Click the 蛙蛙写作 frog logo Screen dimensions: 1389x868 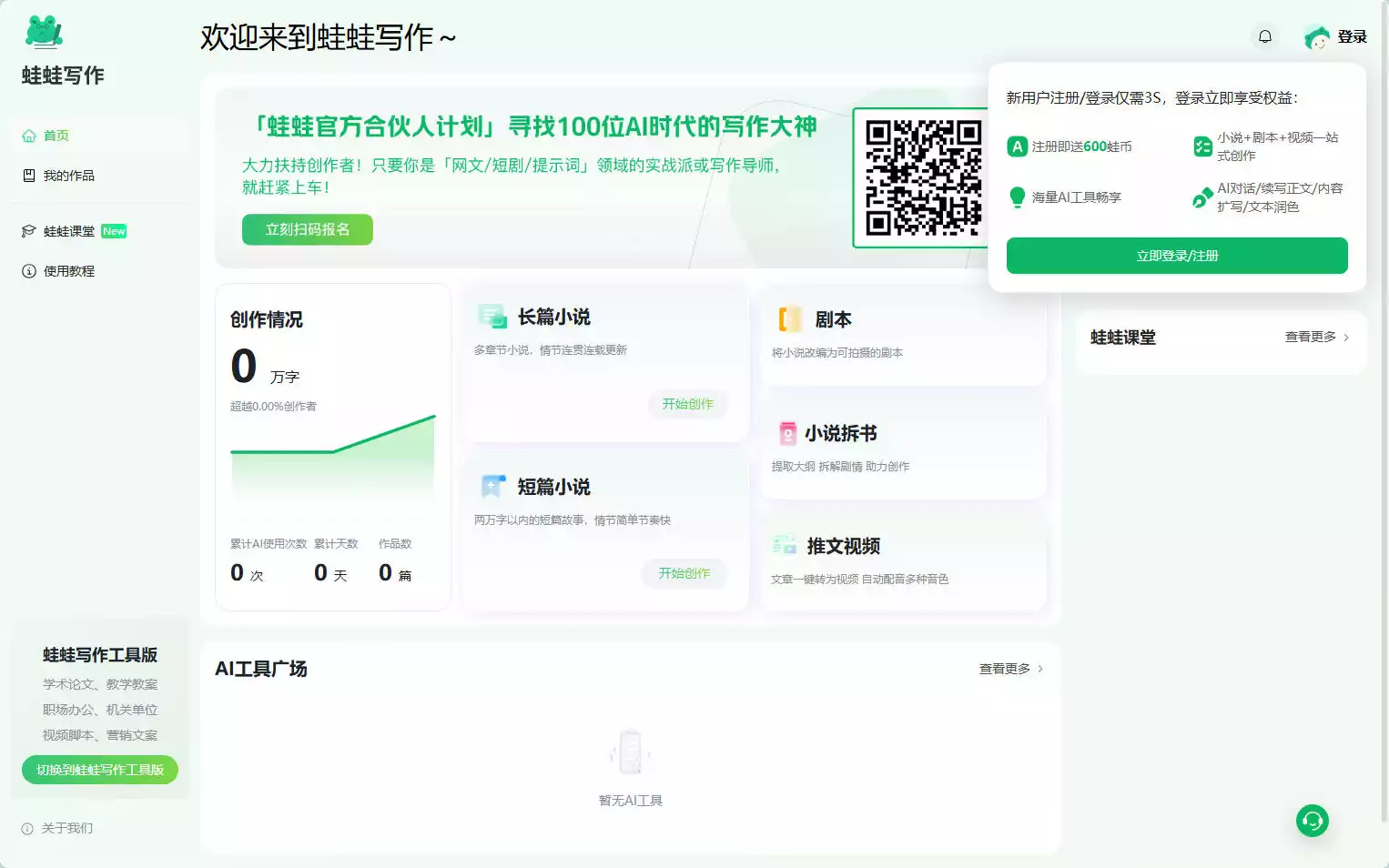coord(44,32)
